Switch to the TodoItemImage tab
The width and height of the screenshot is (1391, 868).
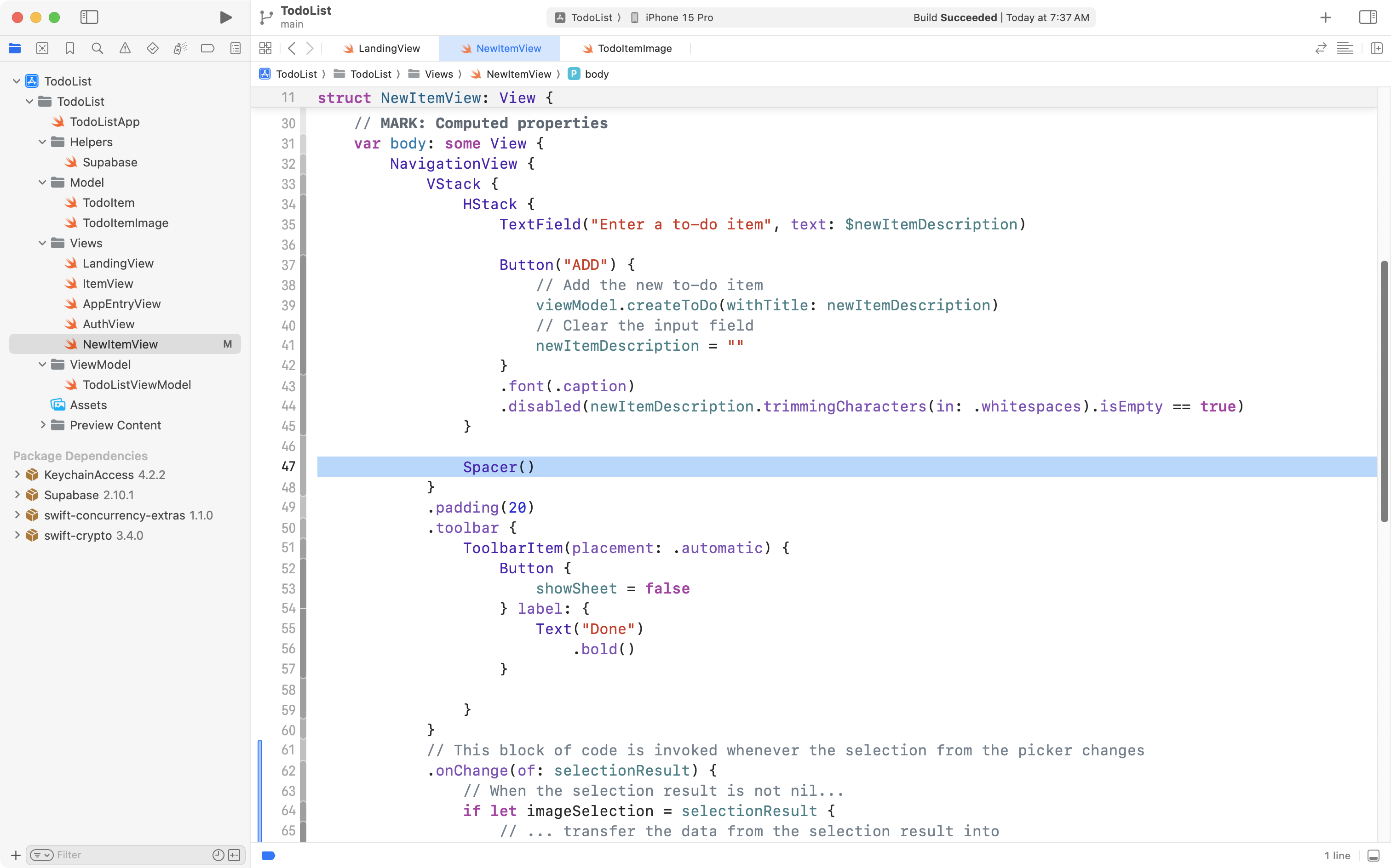coord(635,48)
